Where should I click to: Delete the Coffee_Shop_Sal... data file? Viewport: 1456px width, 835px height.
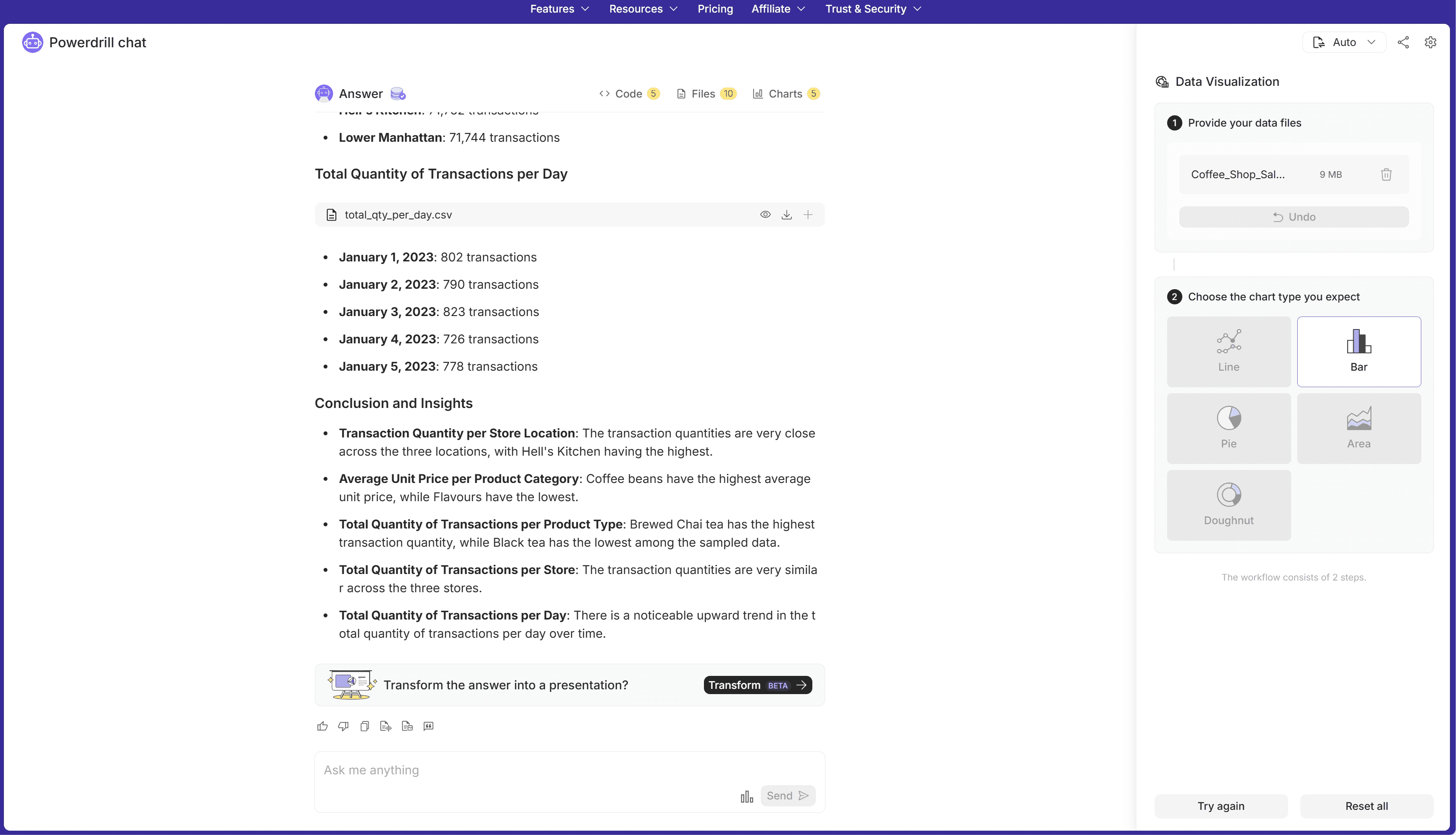click(1386, 174)
